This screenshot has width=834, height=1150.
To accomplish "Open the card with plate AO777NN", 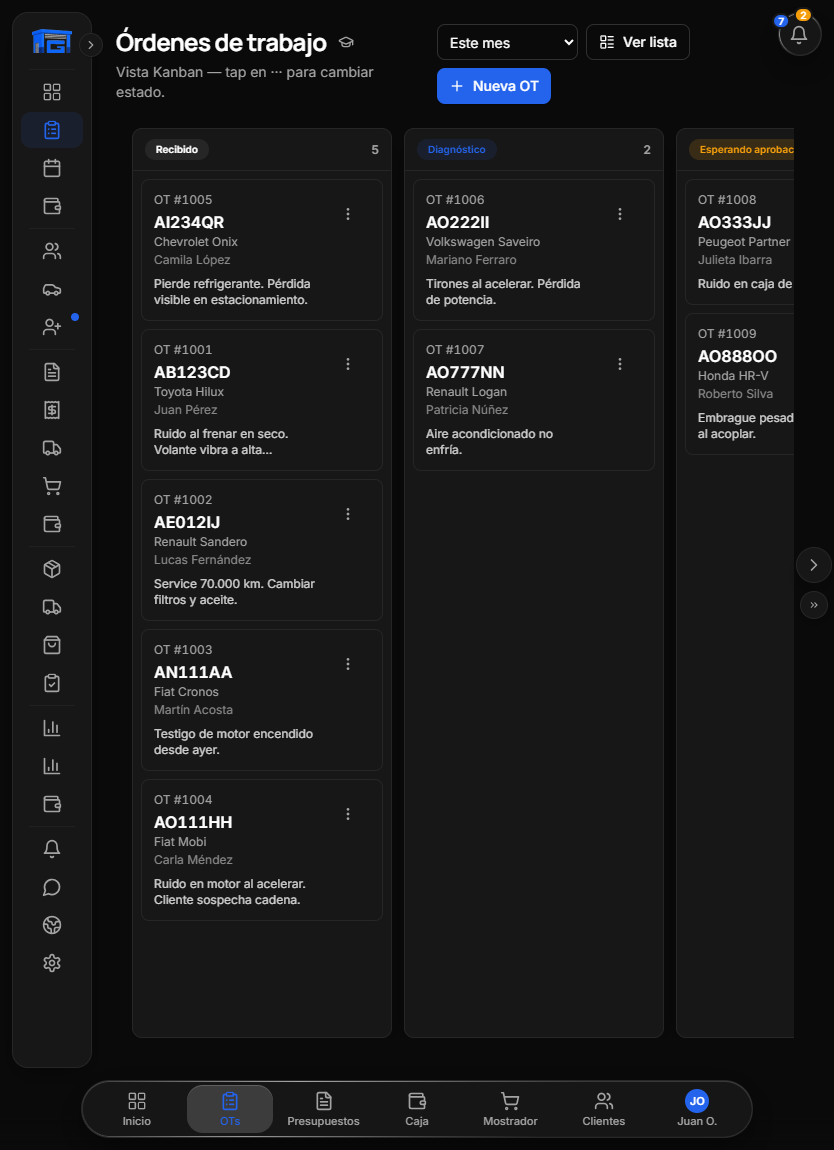I will 534,400.
